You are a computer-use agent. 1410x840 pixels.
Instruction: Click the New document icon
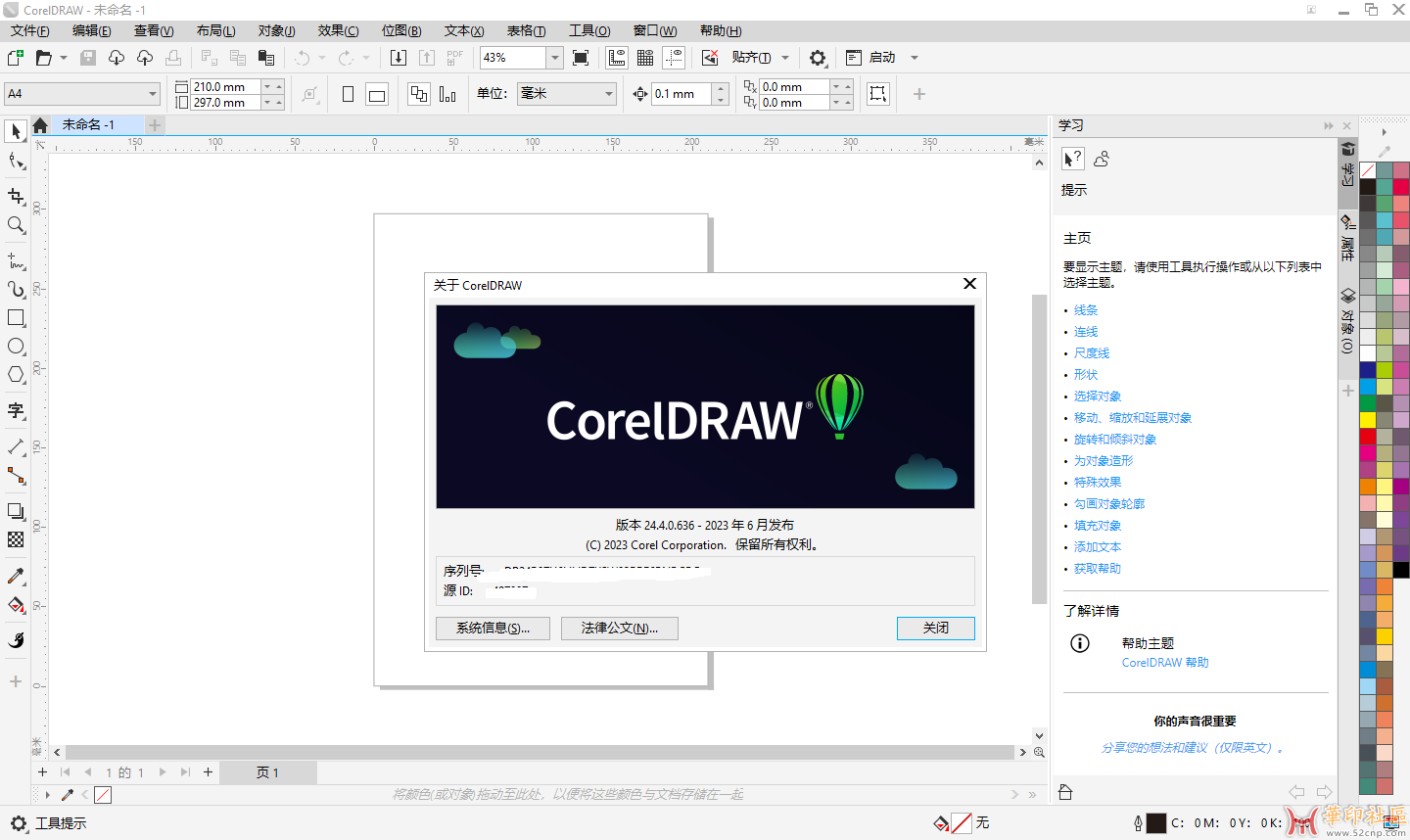pyautogui.click(x=16, y=58)
